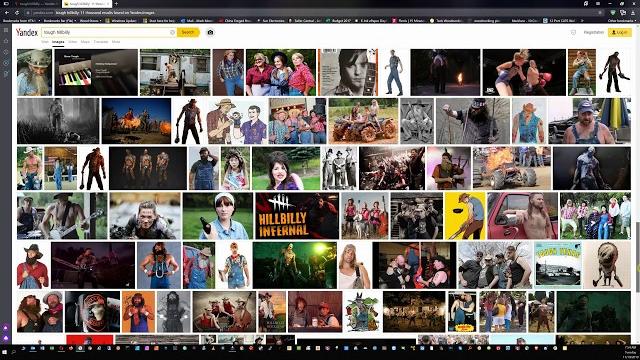Open the 'Budget 2017' bookmark
640x360 pixels.
tap(339, 20)
